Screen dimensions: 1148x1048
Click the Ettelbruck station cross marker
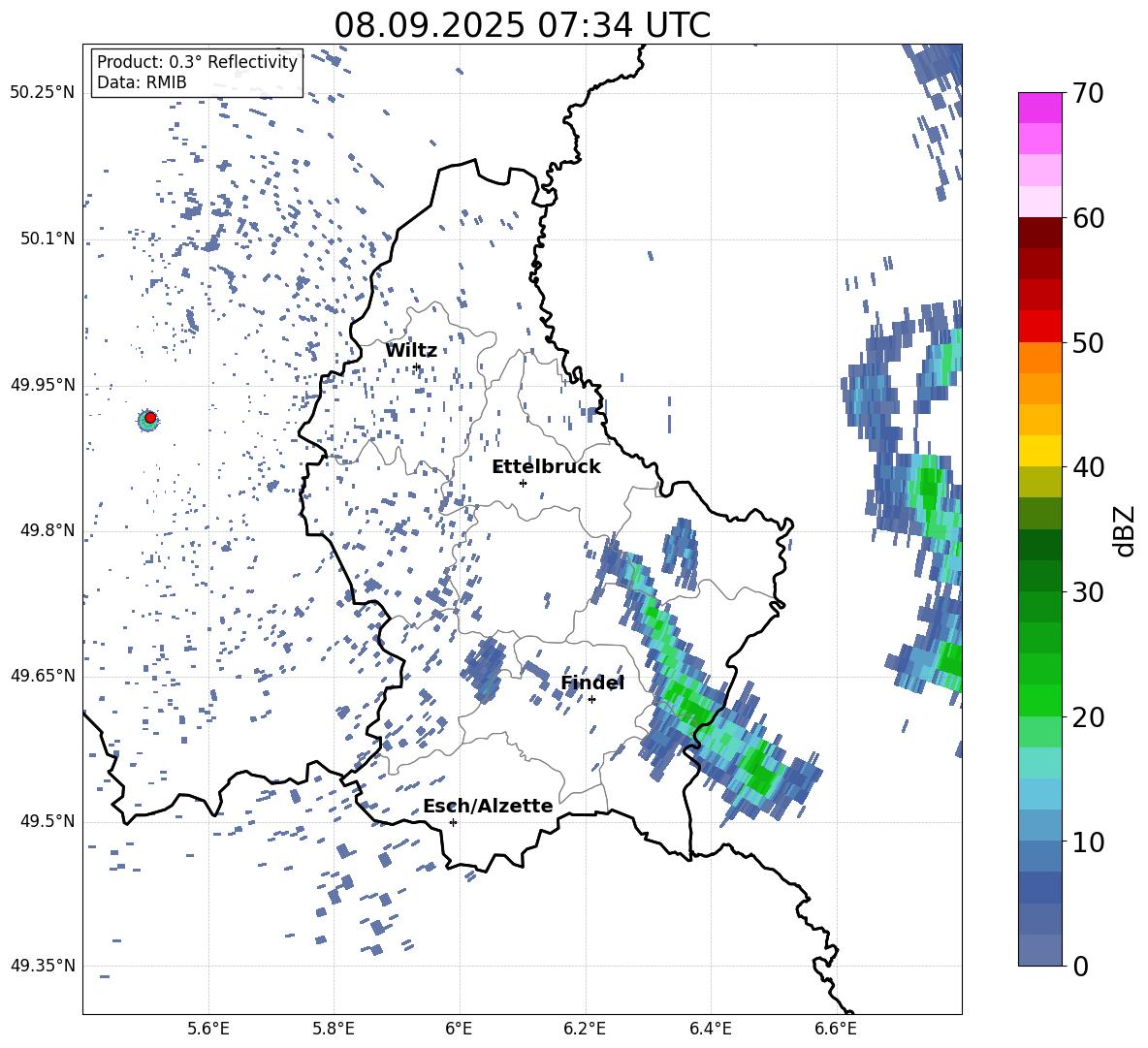point(523,483)
